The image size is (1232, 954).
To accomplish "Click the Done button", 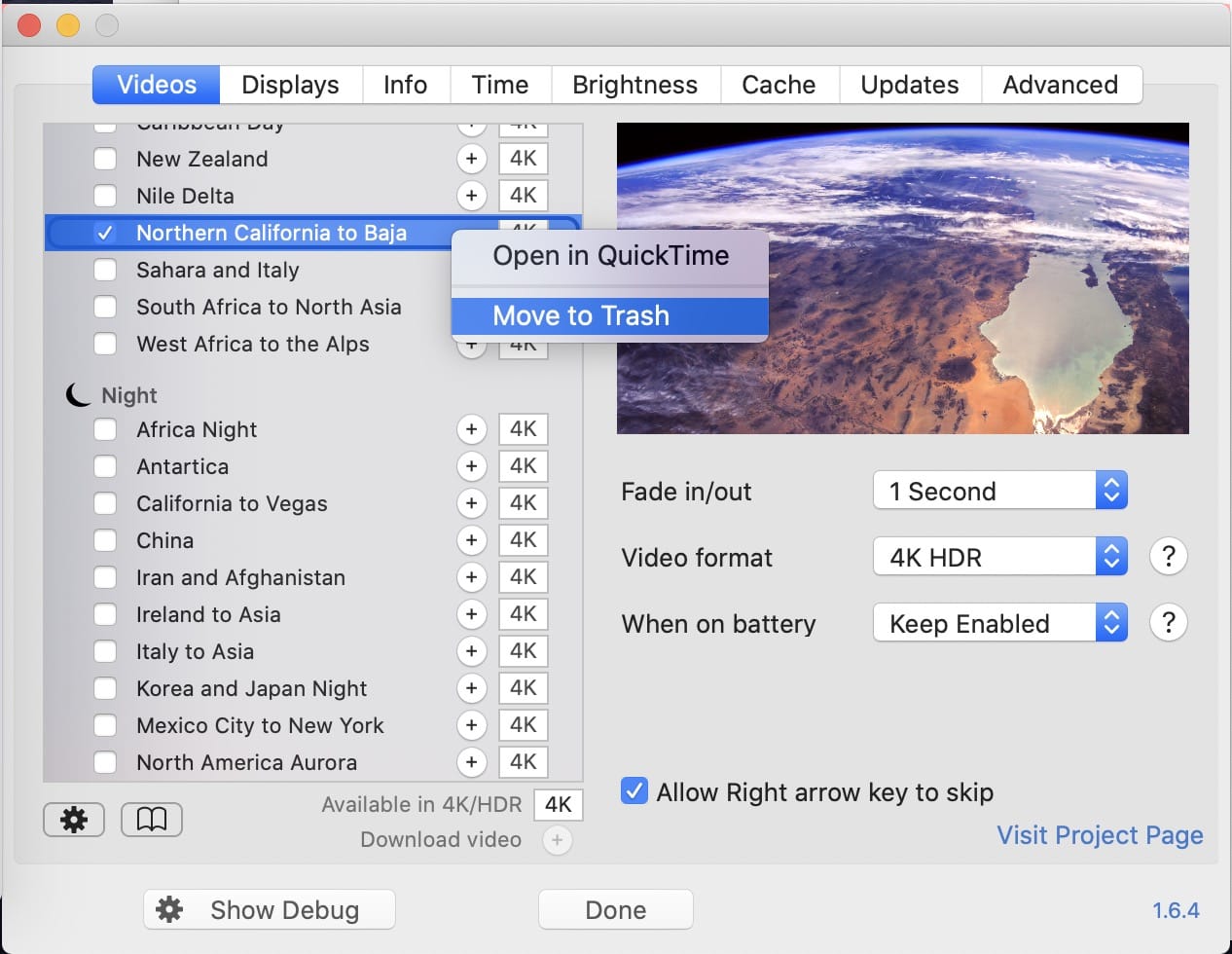I will point(616,910).
